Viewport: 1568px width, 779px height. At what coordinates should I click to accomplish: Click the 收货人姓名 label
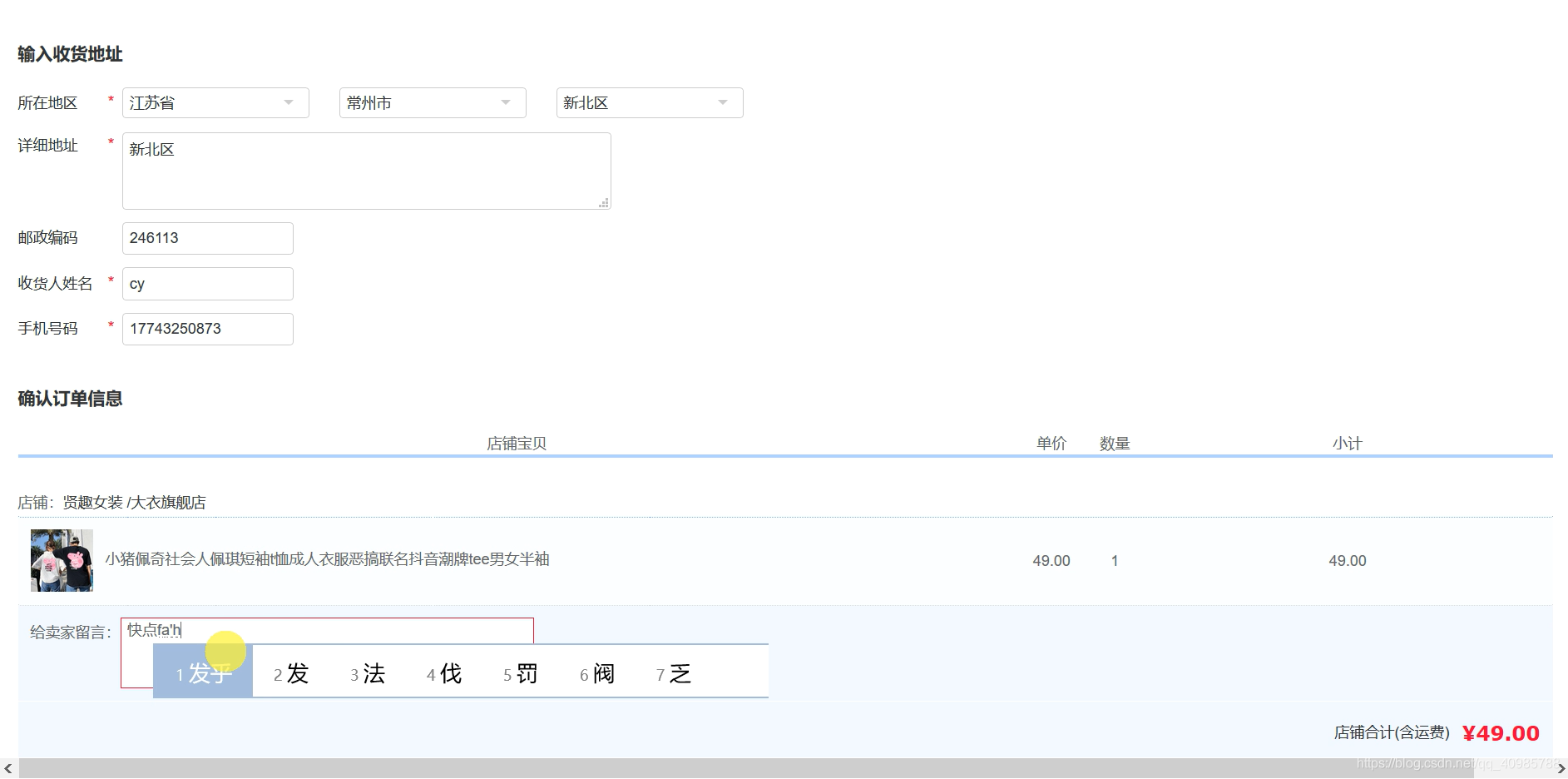coord(56,284)
